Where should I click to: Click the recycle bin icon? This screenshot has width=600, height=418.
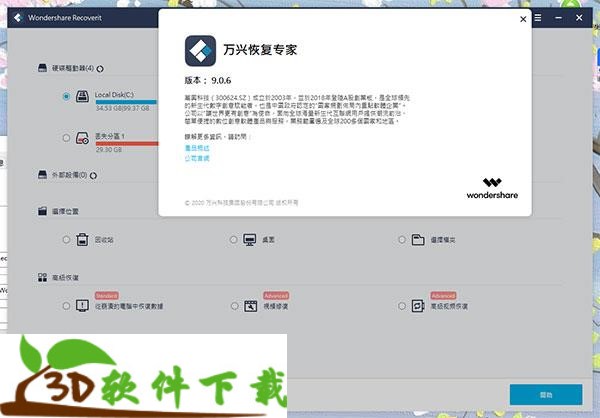pos(82,240)
